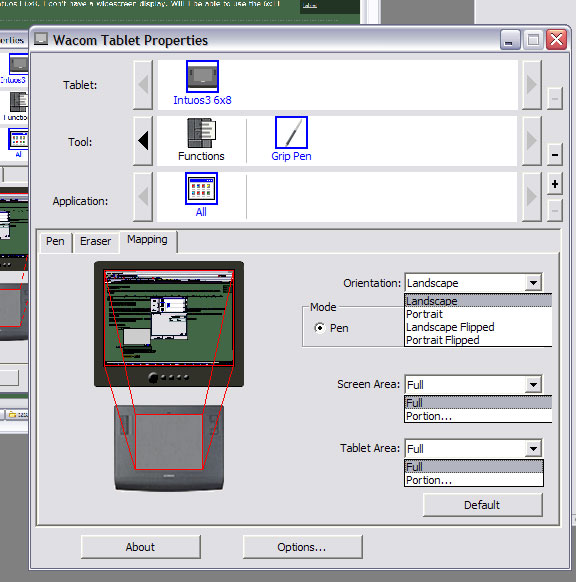
Task: Click minus button beside Tablet row
Action: tap(555, 99)
